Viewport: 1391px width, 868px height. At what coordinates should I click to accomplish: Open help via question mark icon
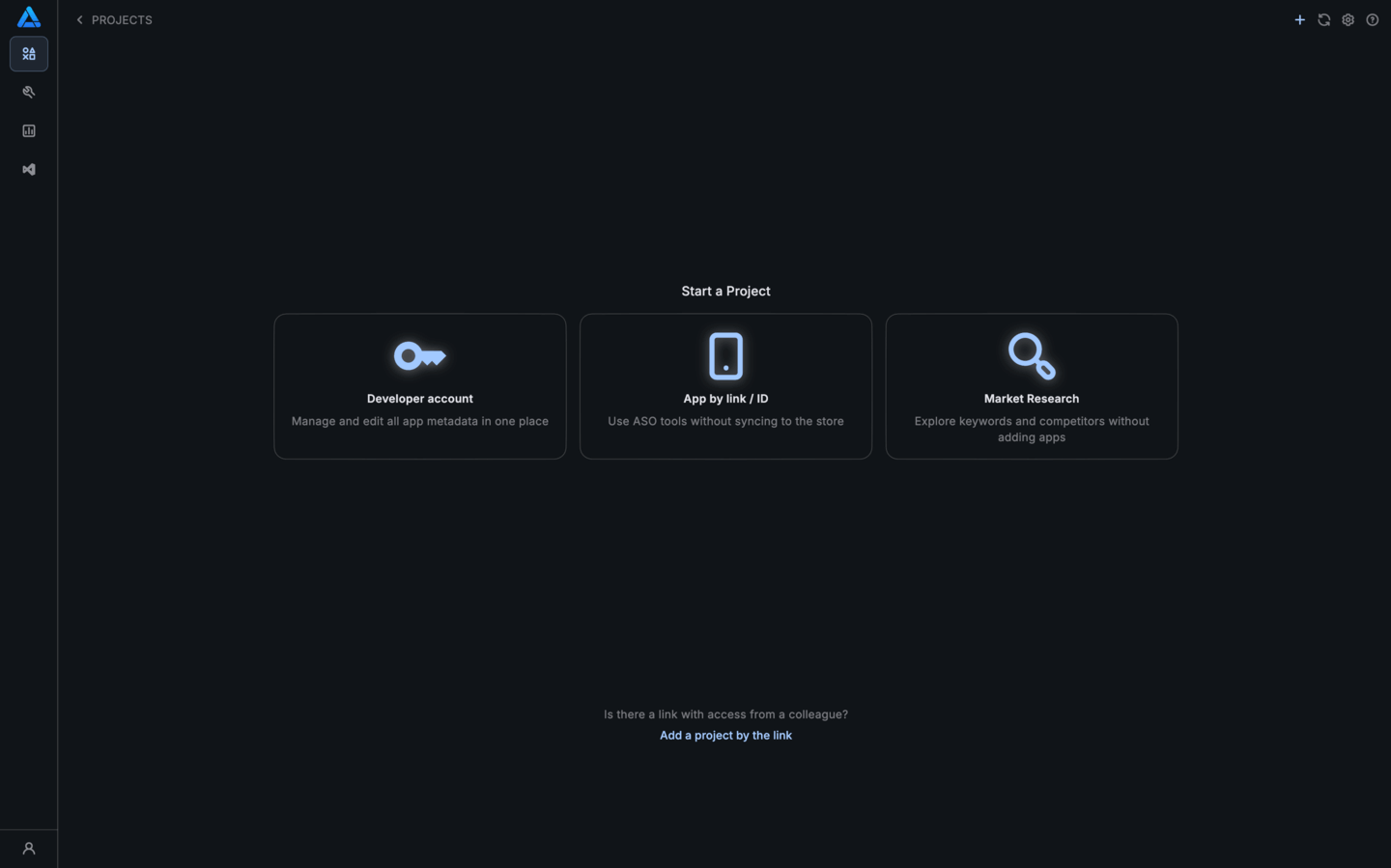(x=1372, y=20)
